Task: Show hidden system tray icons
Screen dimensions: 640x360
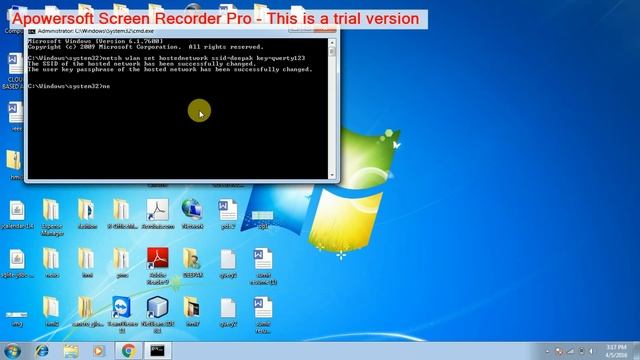Action: pos(547,351)
